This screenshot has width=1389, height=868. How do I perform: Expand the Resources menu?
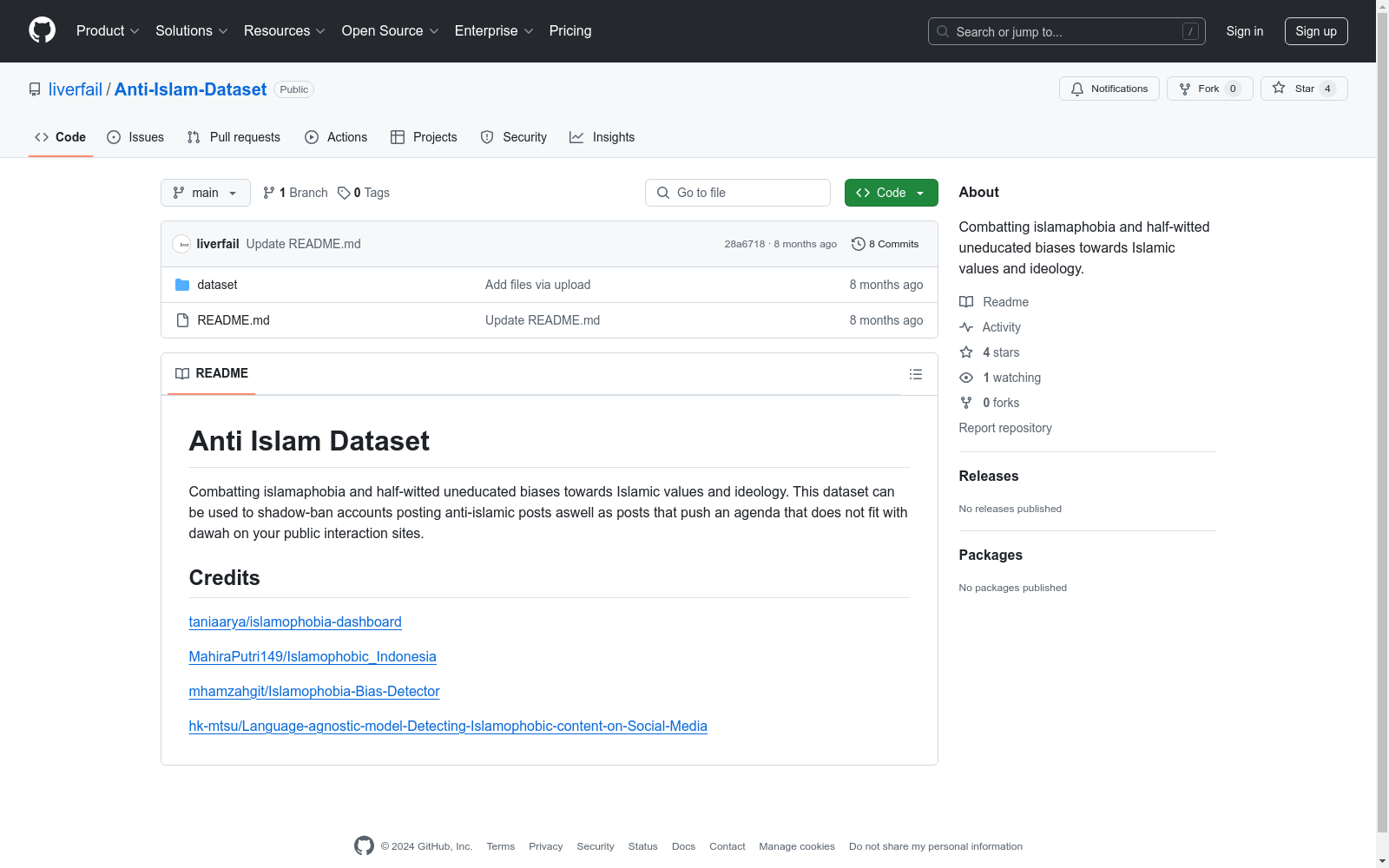pyautogui.click(x=285, y=31)
